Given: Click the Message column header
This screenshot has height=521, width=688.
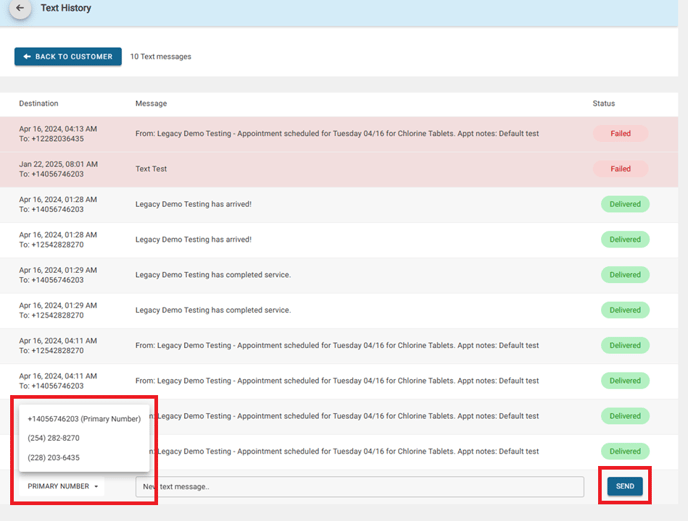Looking at the screenshot, I should pyautogui.click(x=151, y=103).
